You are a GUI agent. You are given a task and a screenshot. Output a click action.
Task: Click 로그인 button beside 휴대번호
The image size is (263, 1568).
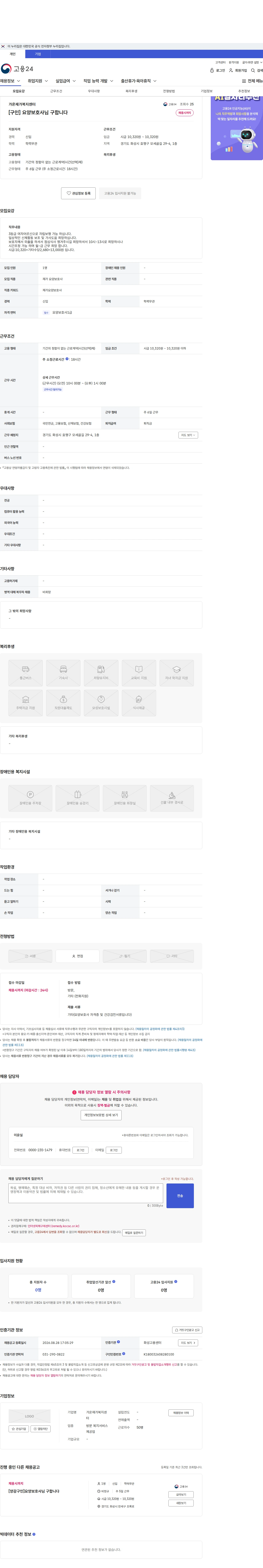tap(80, 1150)
